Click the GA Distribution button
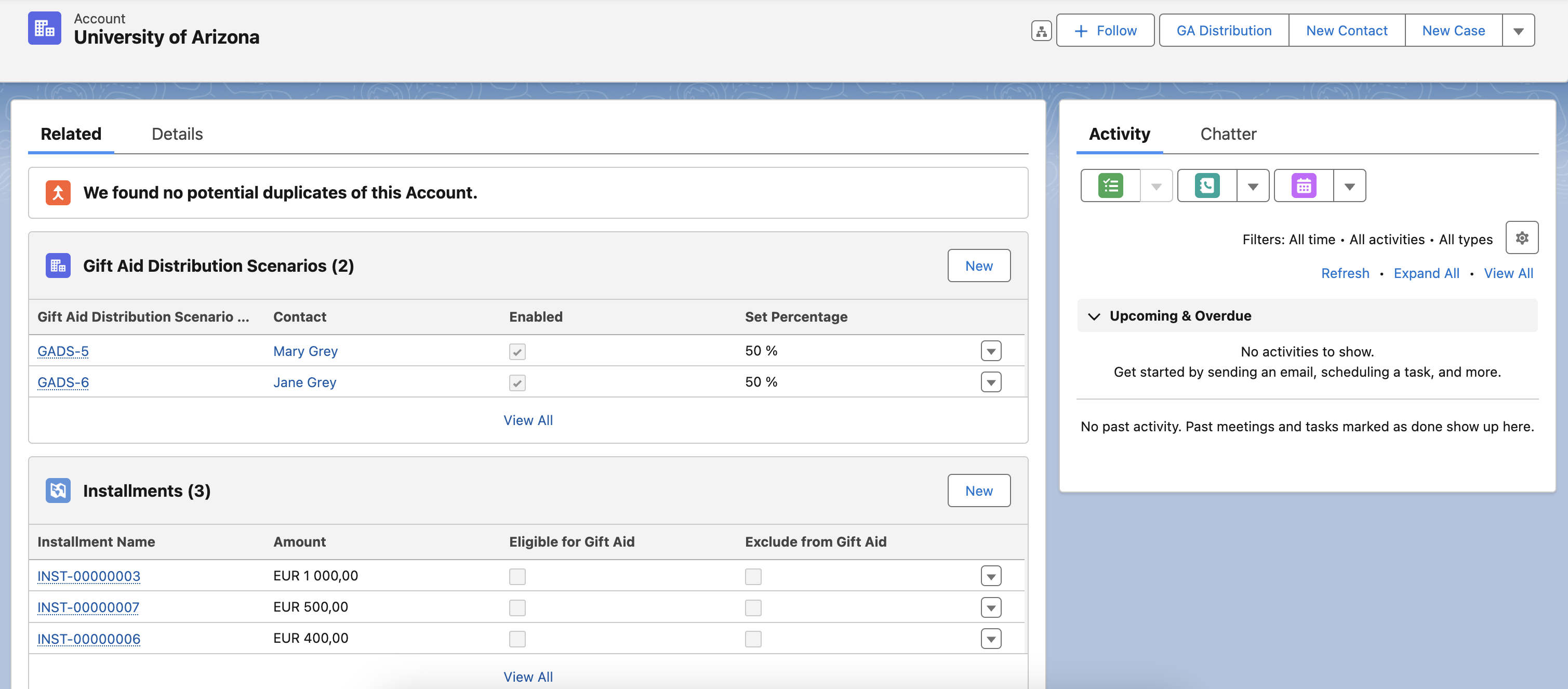 1223,30
